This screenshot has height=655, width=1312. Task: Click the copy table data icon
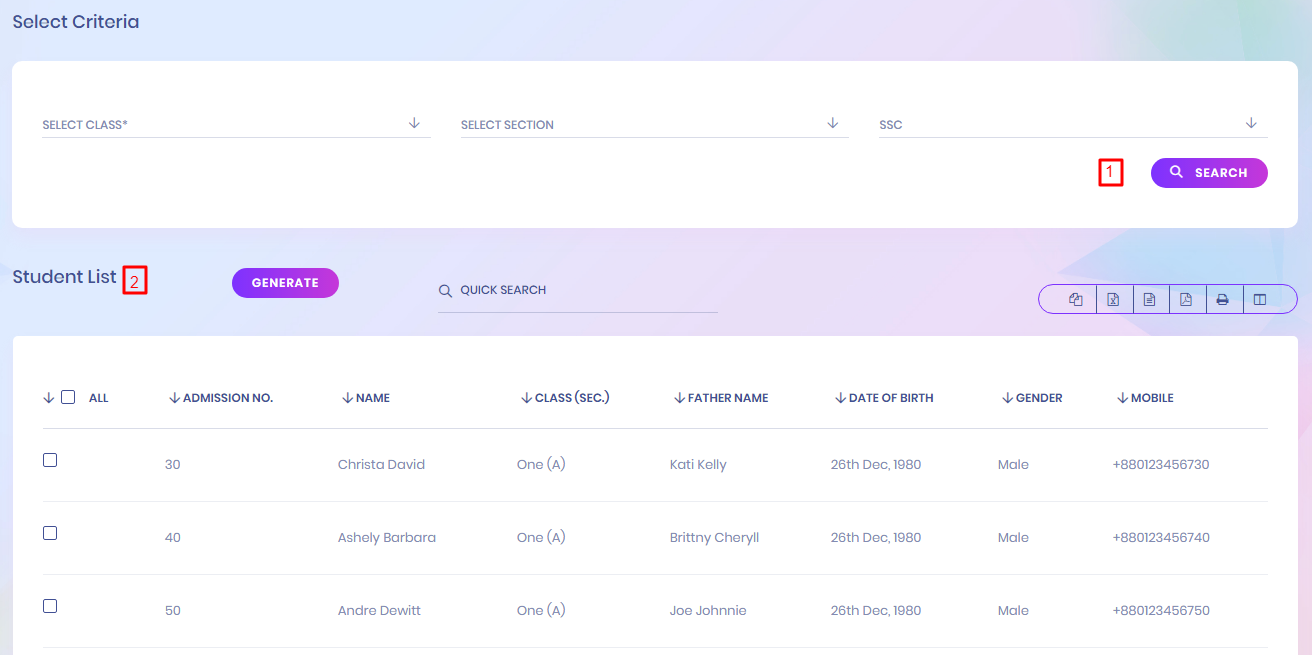point(1076,299)
